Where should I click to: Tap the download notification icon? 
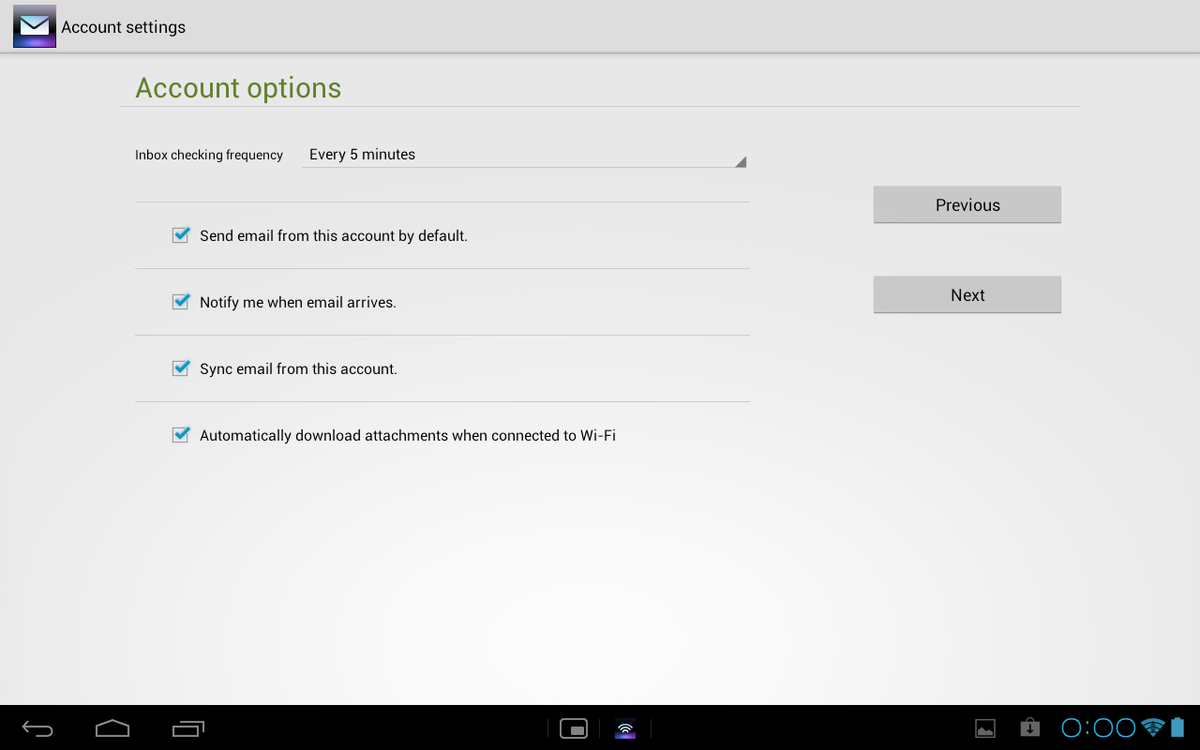click(x=1029, y=727)
